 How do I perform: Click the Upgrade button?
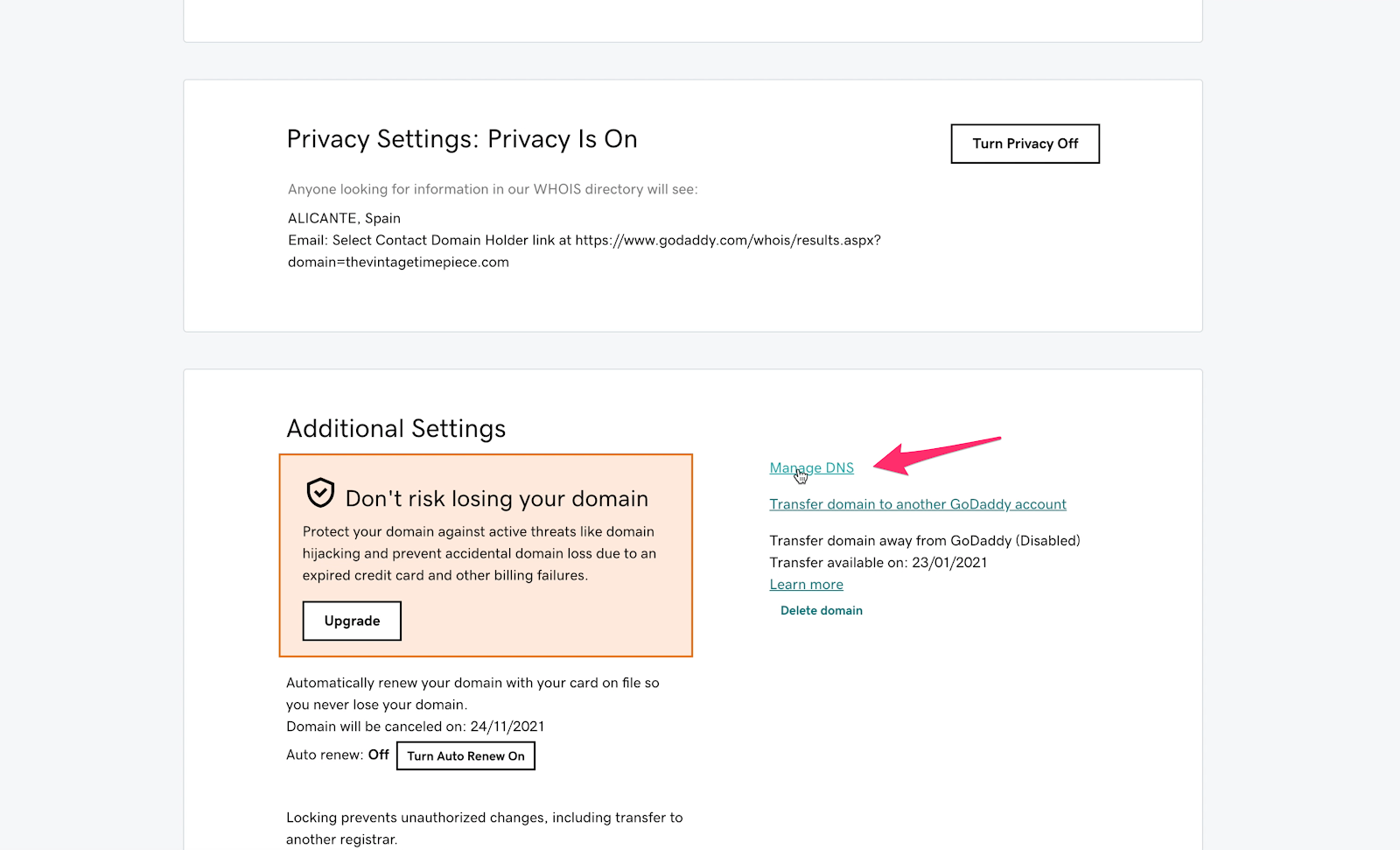352,621
